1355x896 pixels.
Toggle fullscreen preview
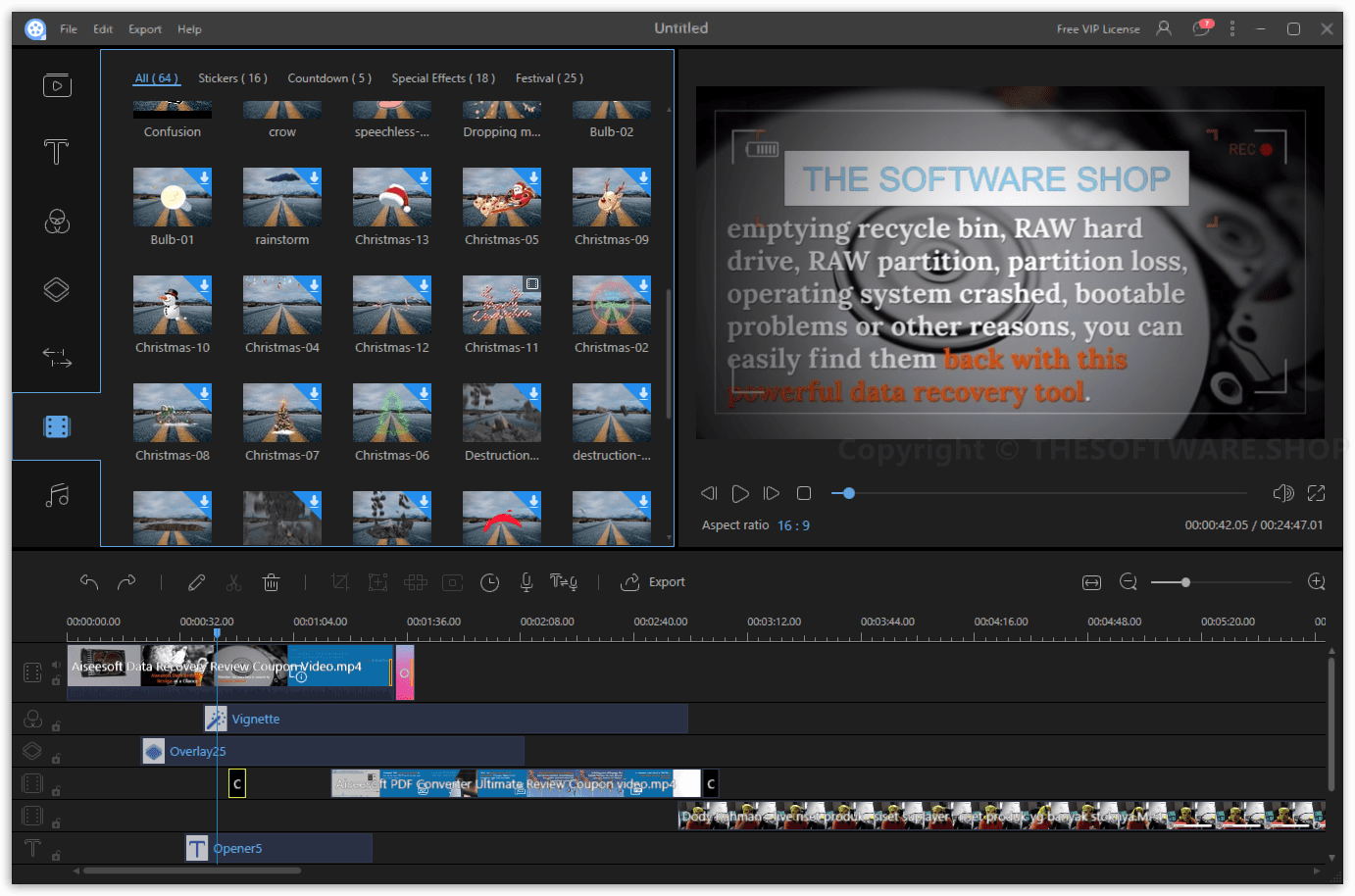[x=1317, y=493]
